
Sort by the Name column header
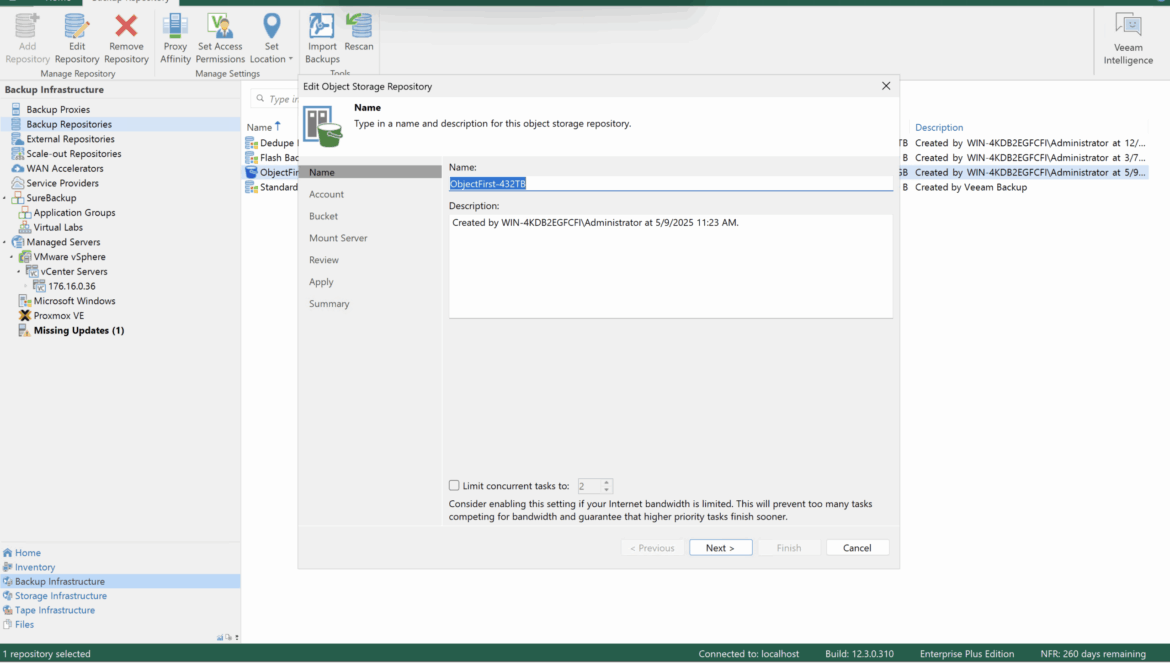260,128
